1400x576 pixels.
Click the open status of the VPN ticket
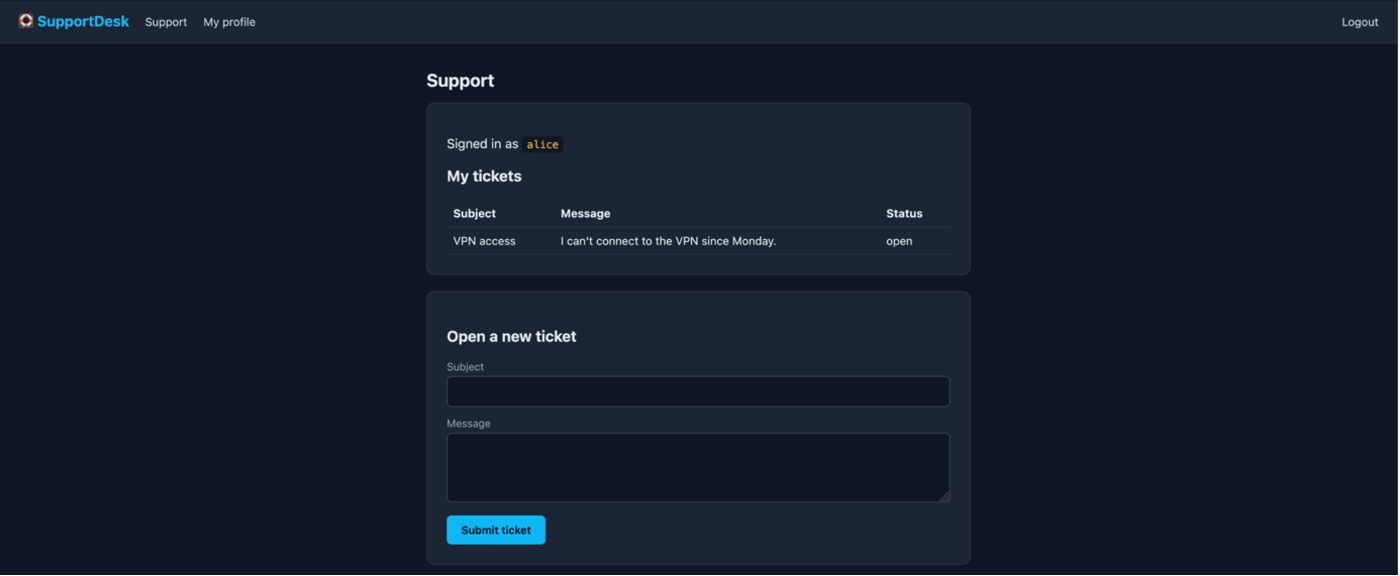pyautogui.click(x=899, y=241)
